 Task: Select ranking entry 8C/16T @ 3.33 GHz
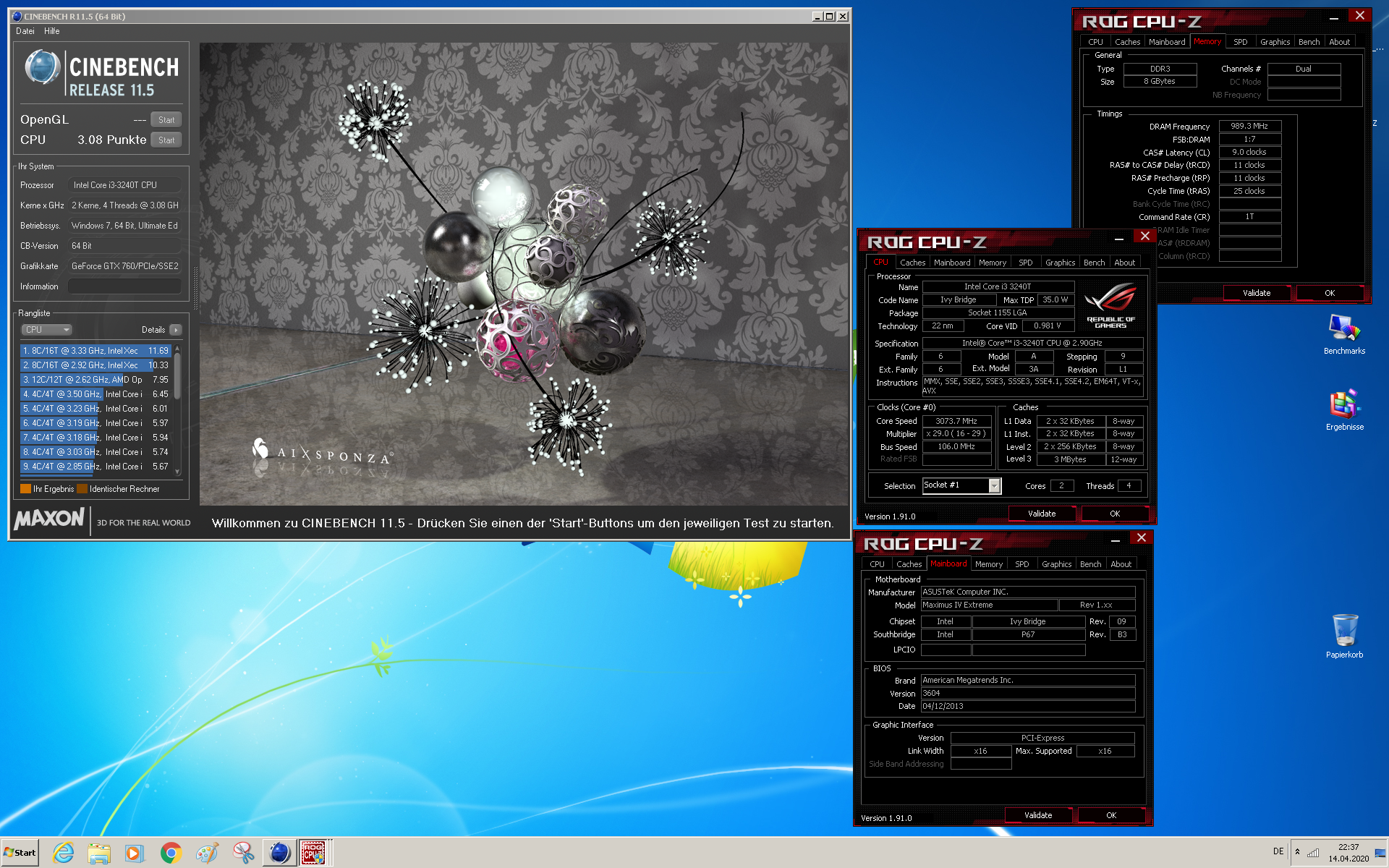[95, 351]
